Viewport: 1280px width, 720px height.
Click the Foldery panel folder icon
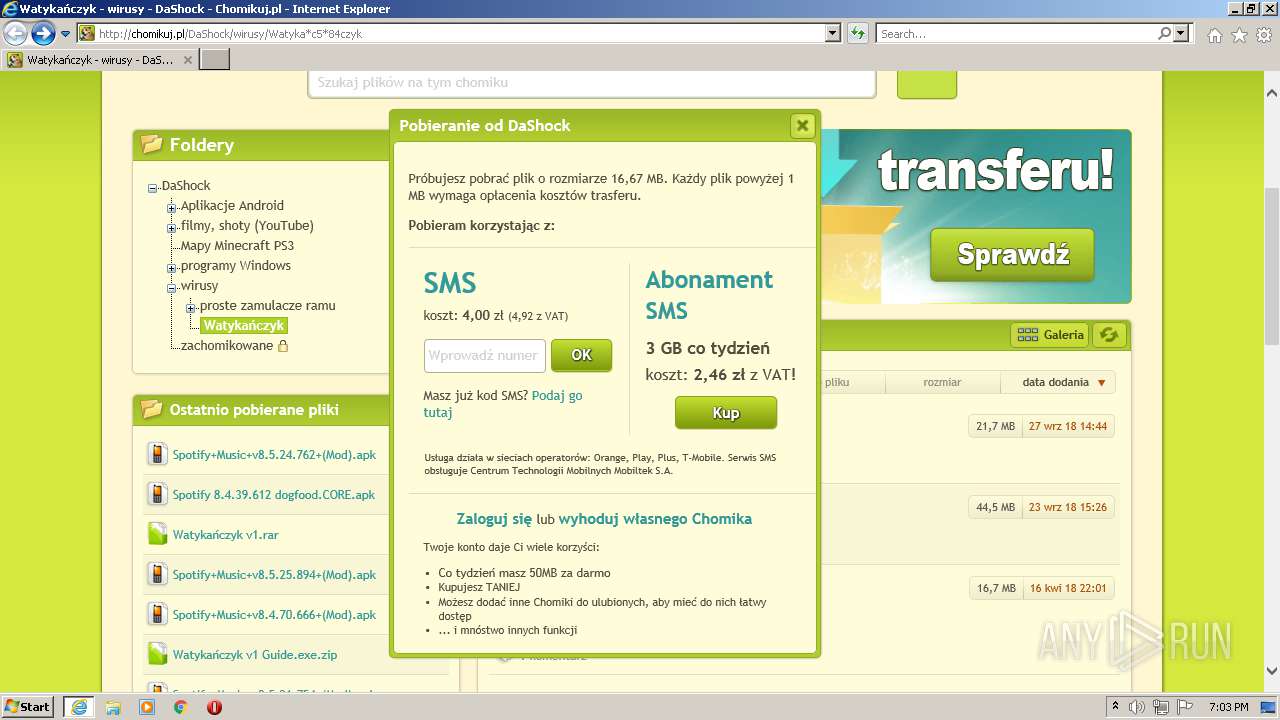click(152, 144)
